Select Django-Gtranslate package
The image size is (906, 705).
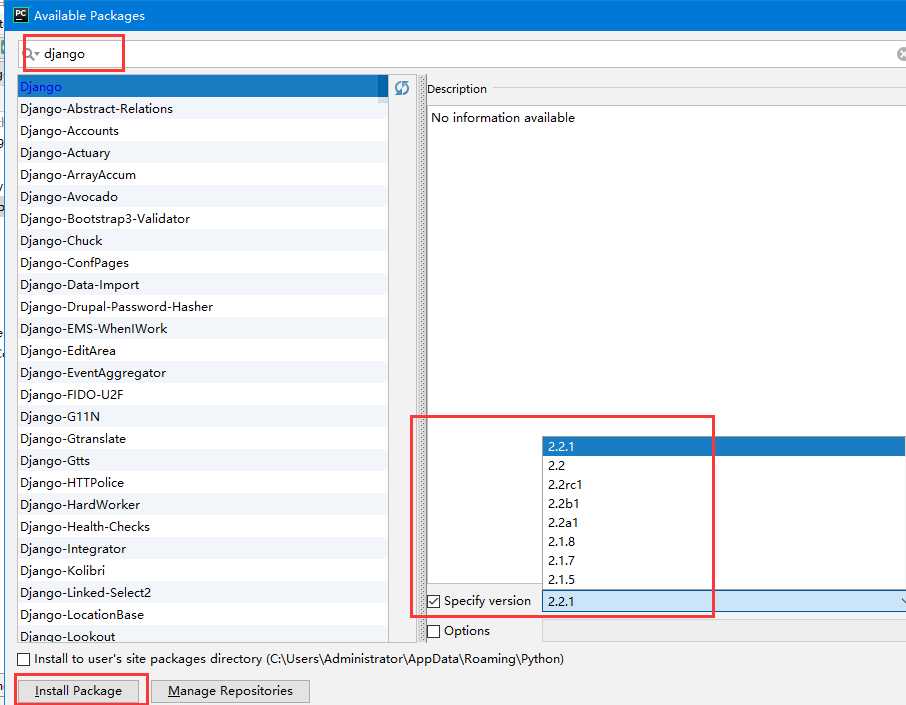pyautogui.click(x=202, y=438)
